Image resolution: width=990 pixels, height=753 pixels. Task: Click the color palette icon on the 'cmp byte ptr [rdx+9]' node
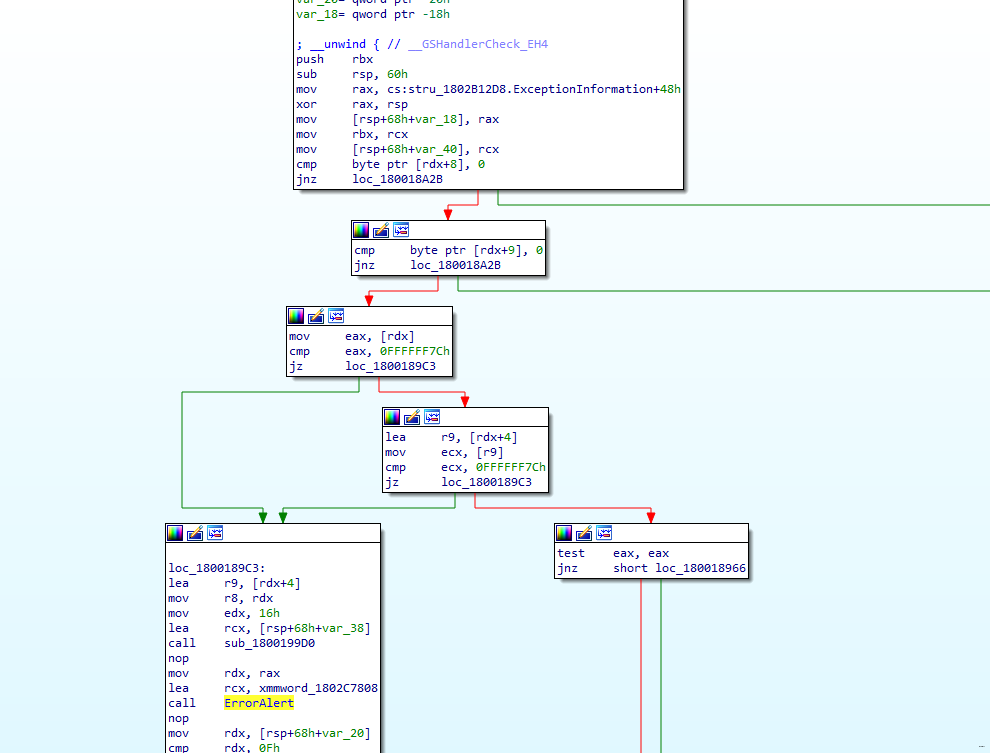click(x=361, y=230)
